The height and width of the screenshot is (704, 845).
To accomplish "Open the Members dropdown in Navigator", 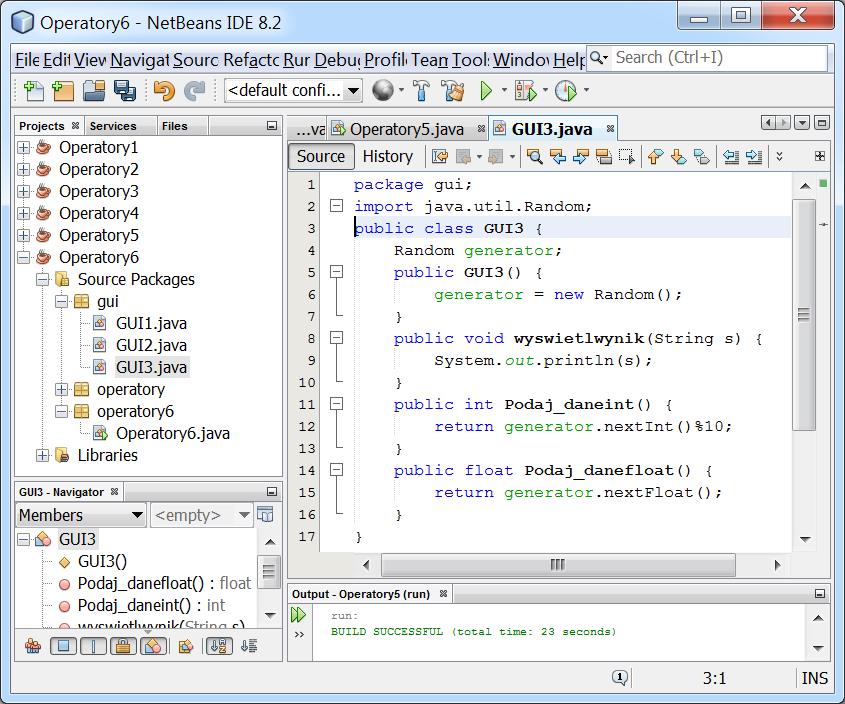I will [81, 515].
